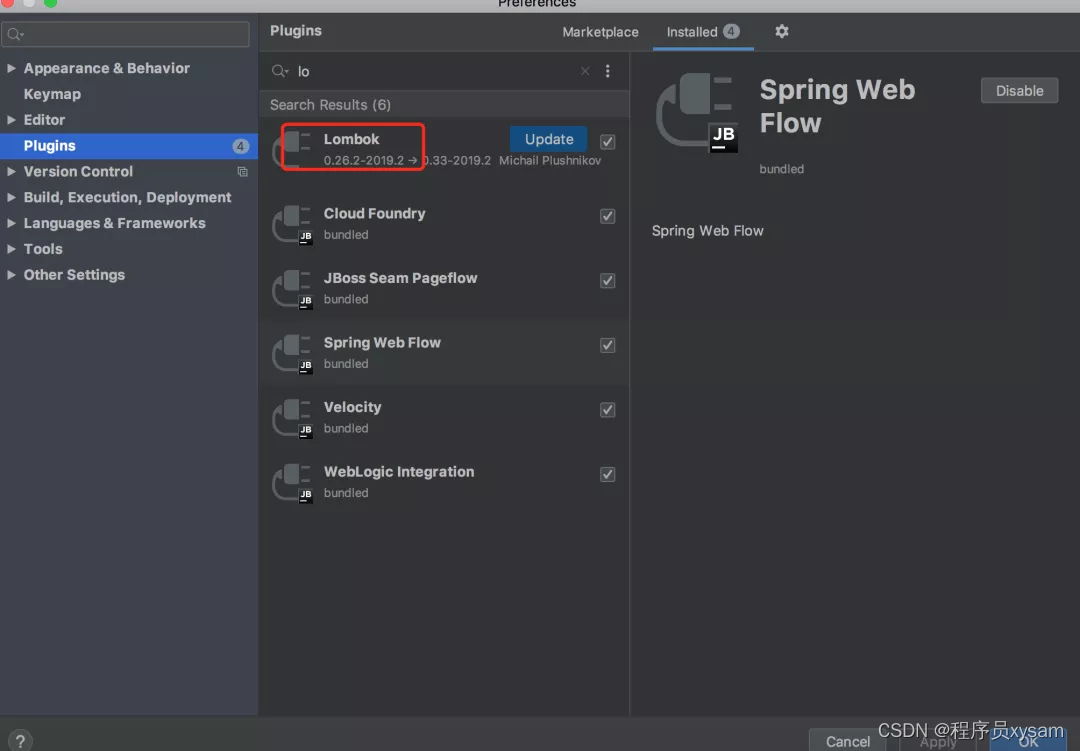Screen dimensions: 1080x751
Task: Toggle the Spring Web Flow checkbox
Action: 608,346
